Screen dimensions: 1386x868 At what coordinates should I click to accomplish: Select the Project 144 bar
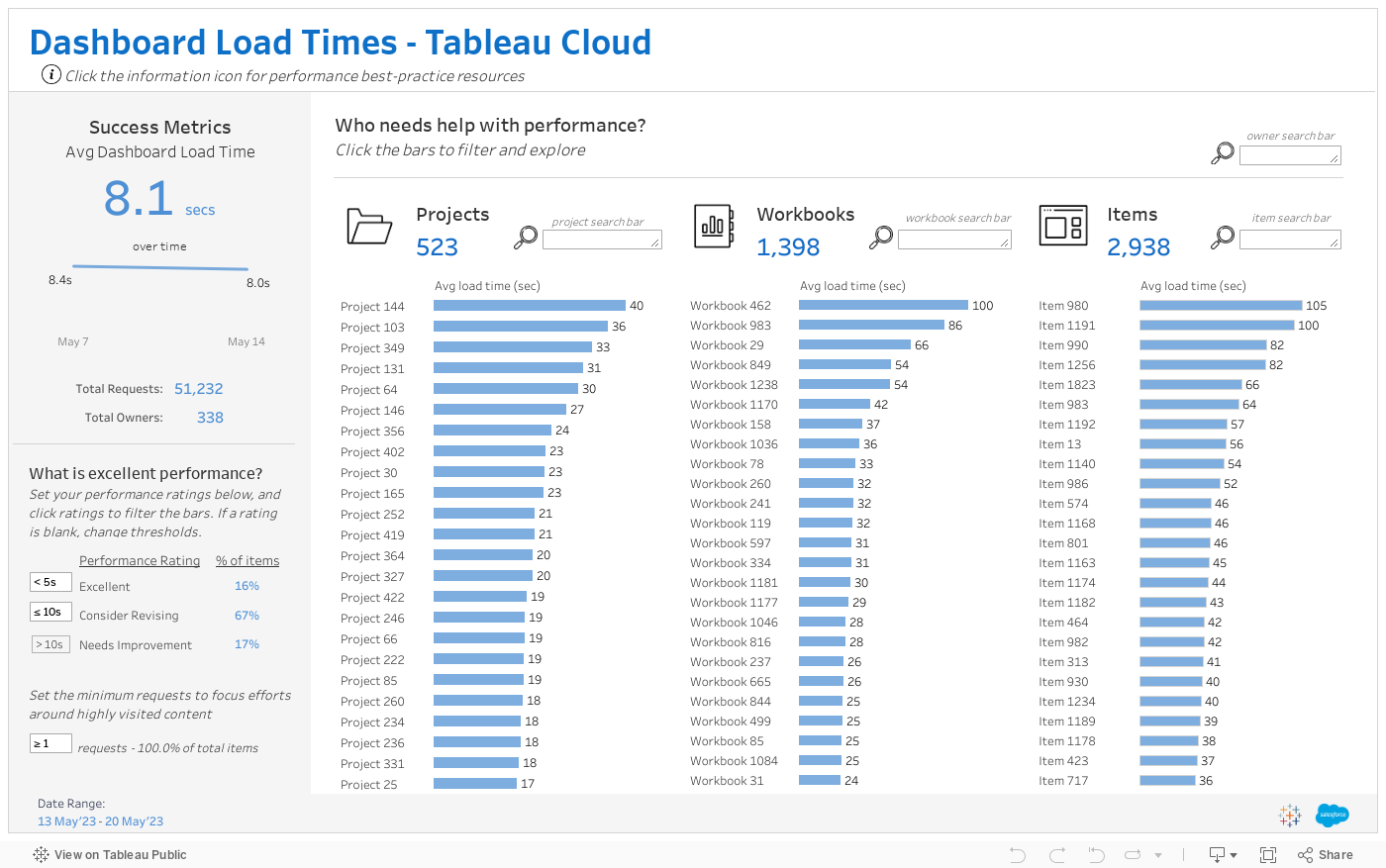click(530, 306)
